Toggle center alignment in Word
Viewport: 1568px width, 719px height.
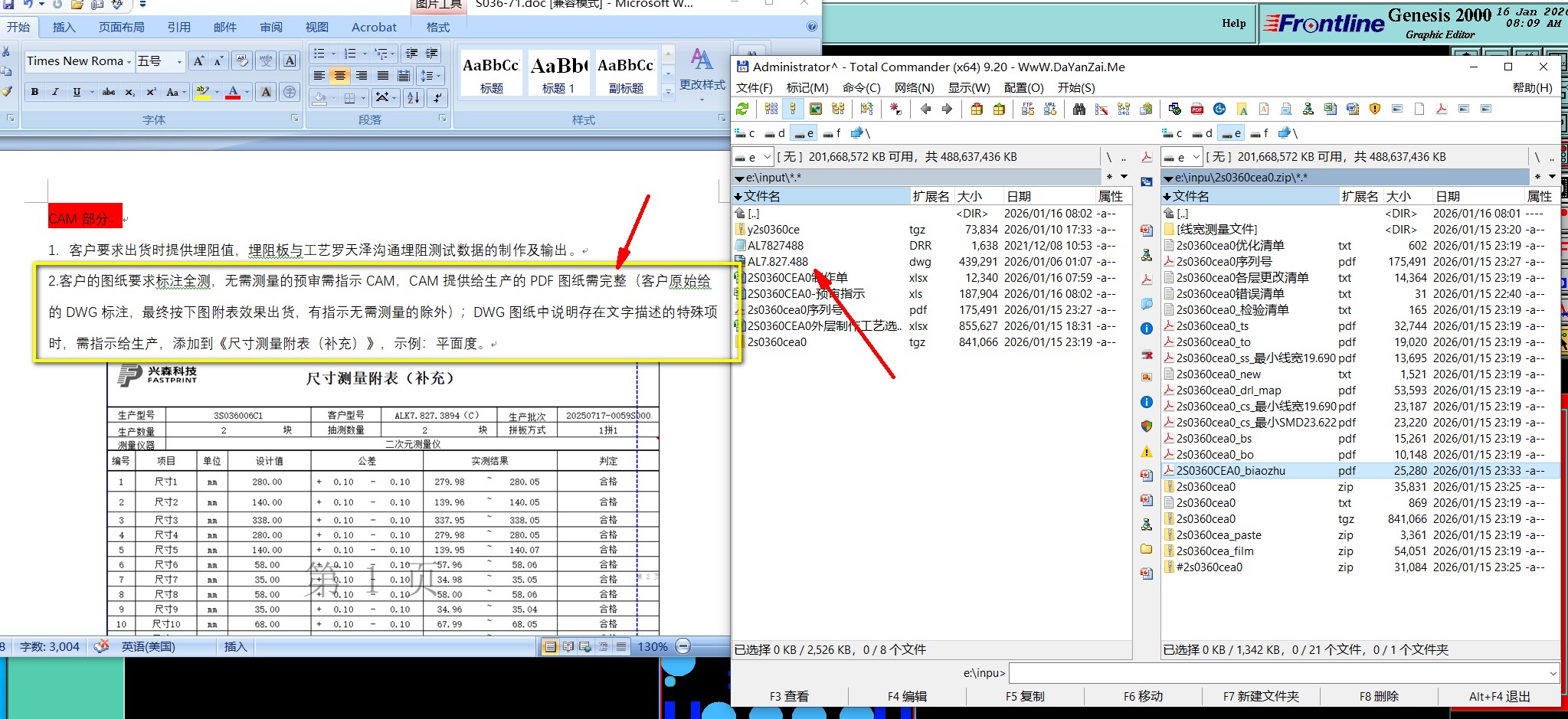pyautogui.click(x=339, y=76)
